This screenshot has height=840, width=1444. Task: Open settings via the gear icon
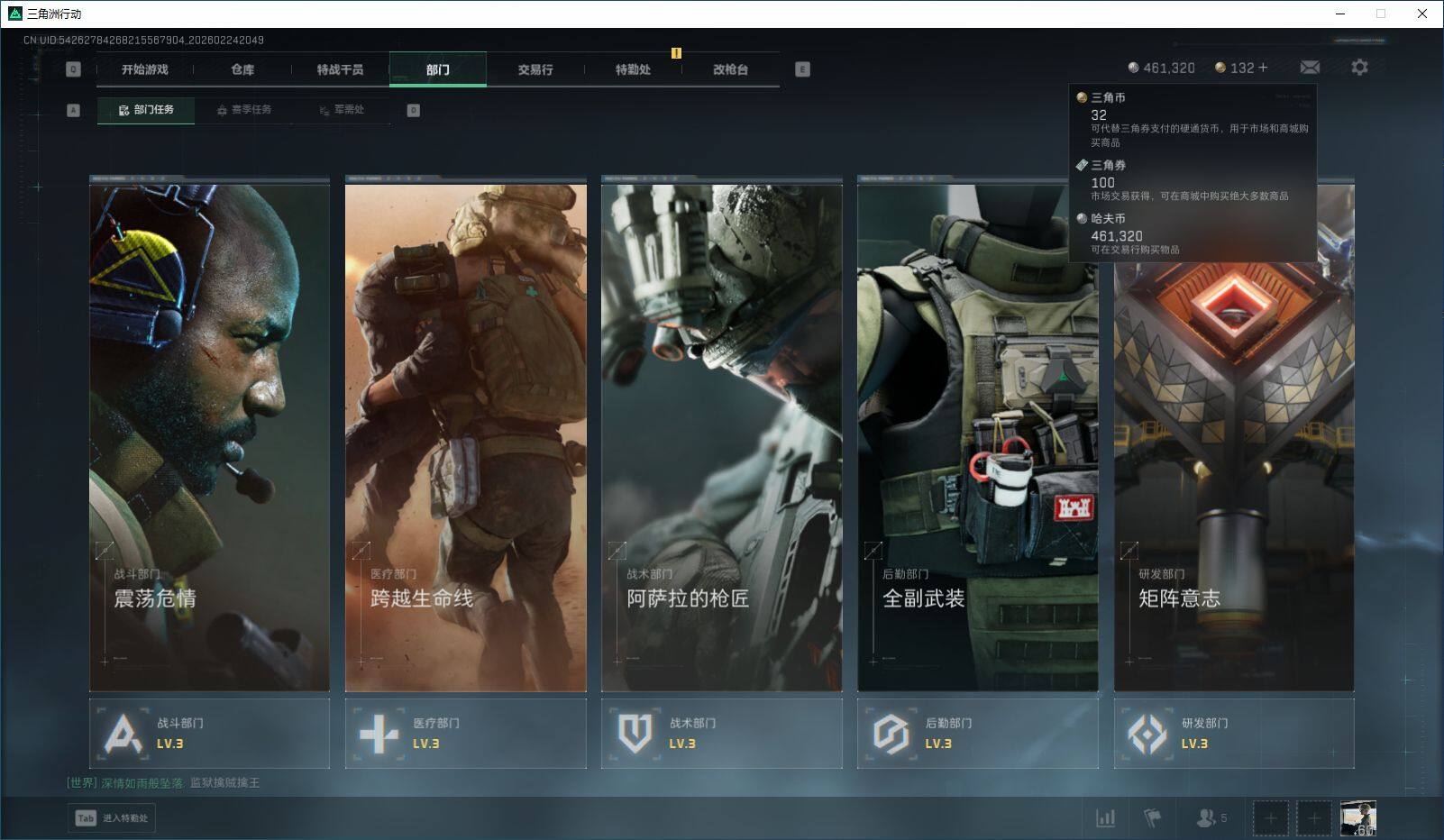(x=1359, y=68)
